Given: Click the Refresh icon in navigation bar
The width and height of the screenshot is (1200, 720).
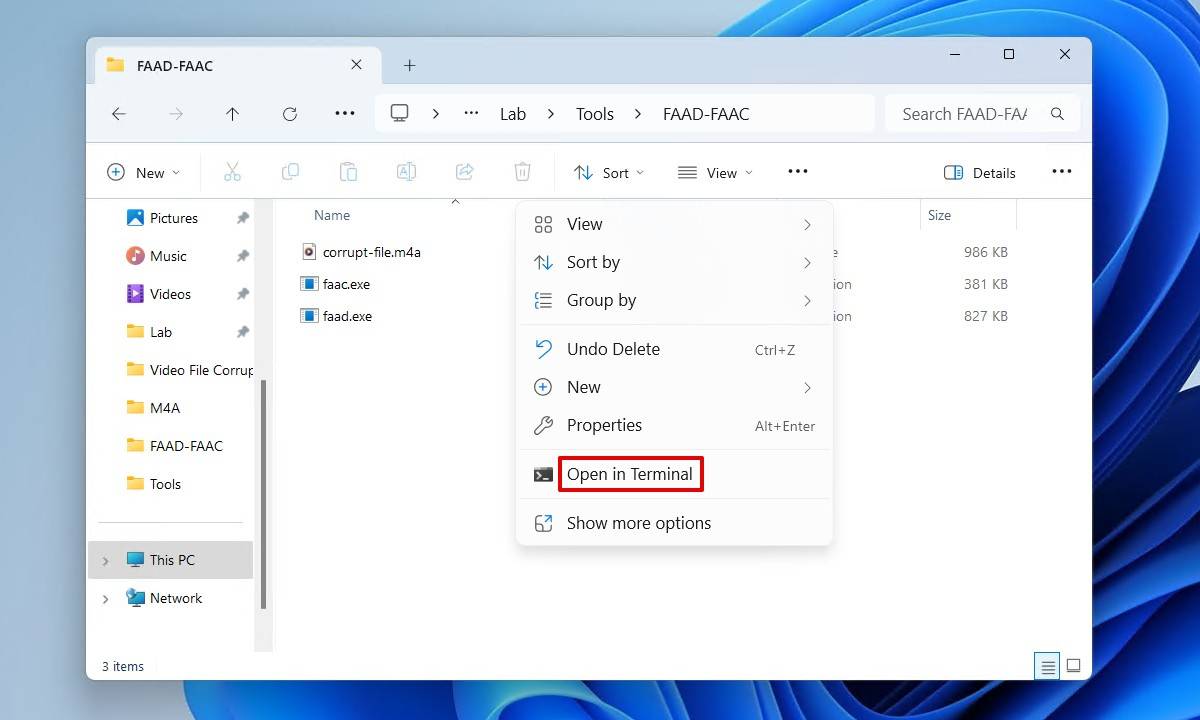Looking at the screenshot, I should point(290,114).
